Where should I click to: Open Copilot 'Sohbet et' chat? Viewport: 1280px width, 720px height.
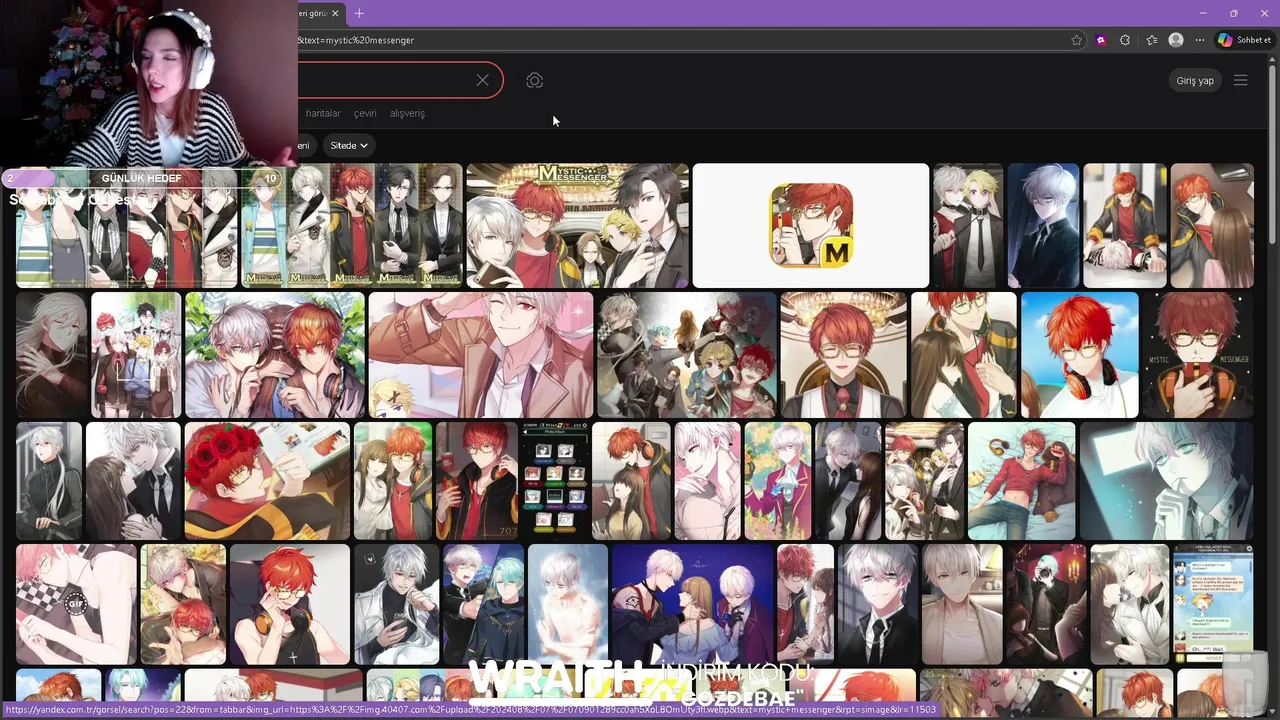[1244, 40]
